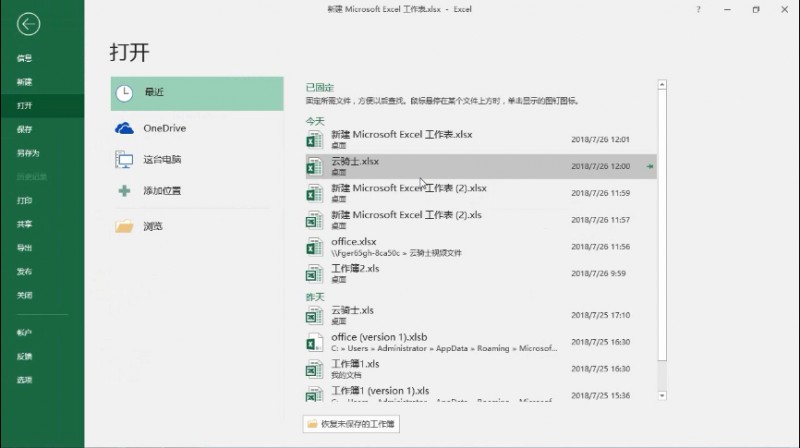Choose 保存 in the sidebar
This screenshot has height=448, width=800.
click(24, 129)
